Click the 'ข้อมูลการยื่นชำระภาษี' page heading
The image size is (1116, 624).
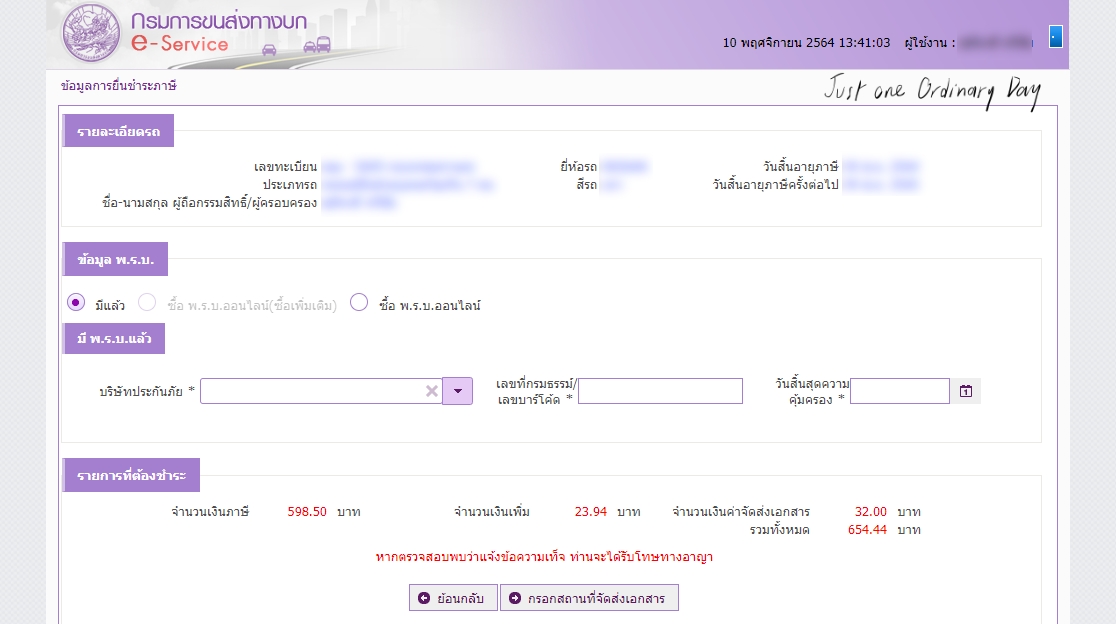pos(118,85)
